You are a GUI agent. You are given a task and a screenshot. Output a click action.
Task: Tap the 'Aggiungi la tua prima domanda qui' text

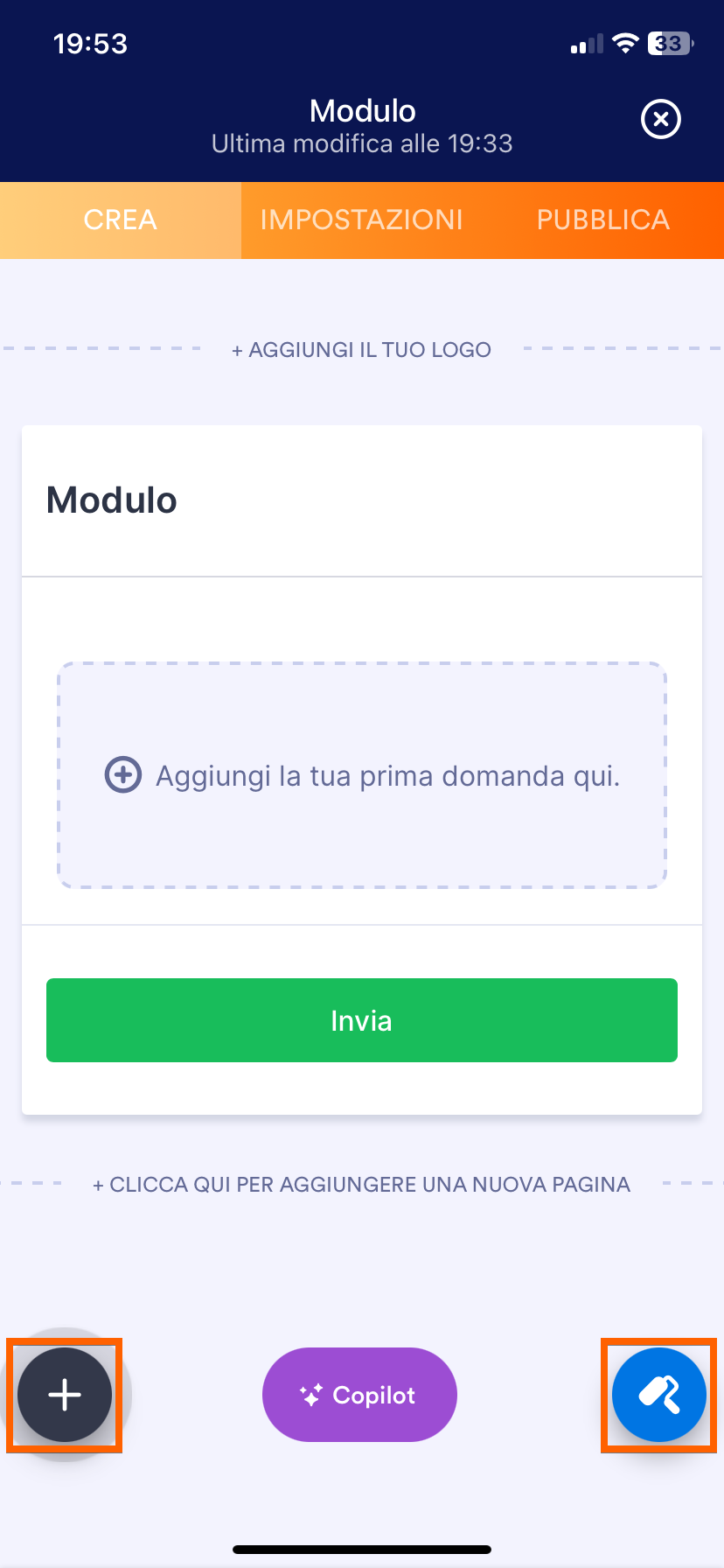tap(387, 776)
